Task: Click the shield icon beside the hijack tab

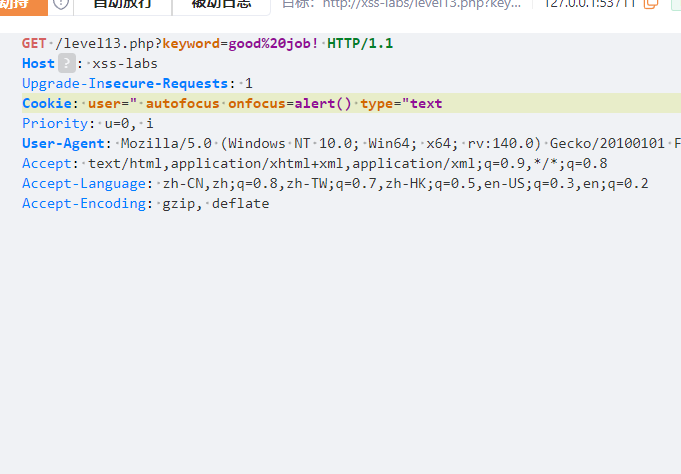Action: pyautogui.click(x=61, y=4)
